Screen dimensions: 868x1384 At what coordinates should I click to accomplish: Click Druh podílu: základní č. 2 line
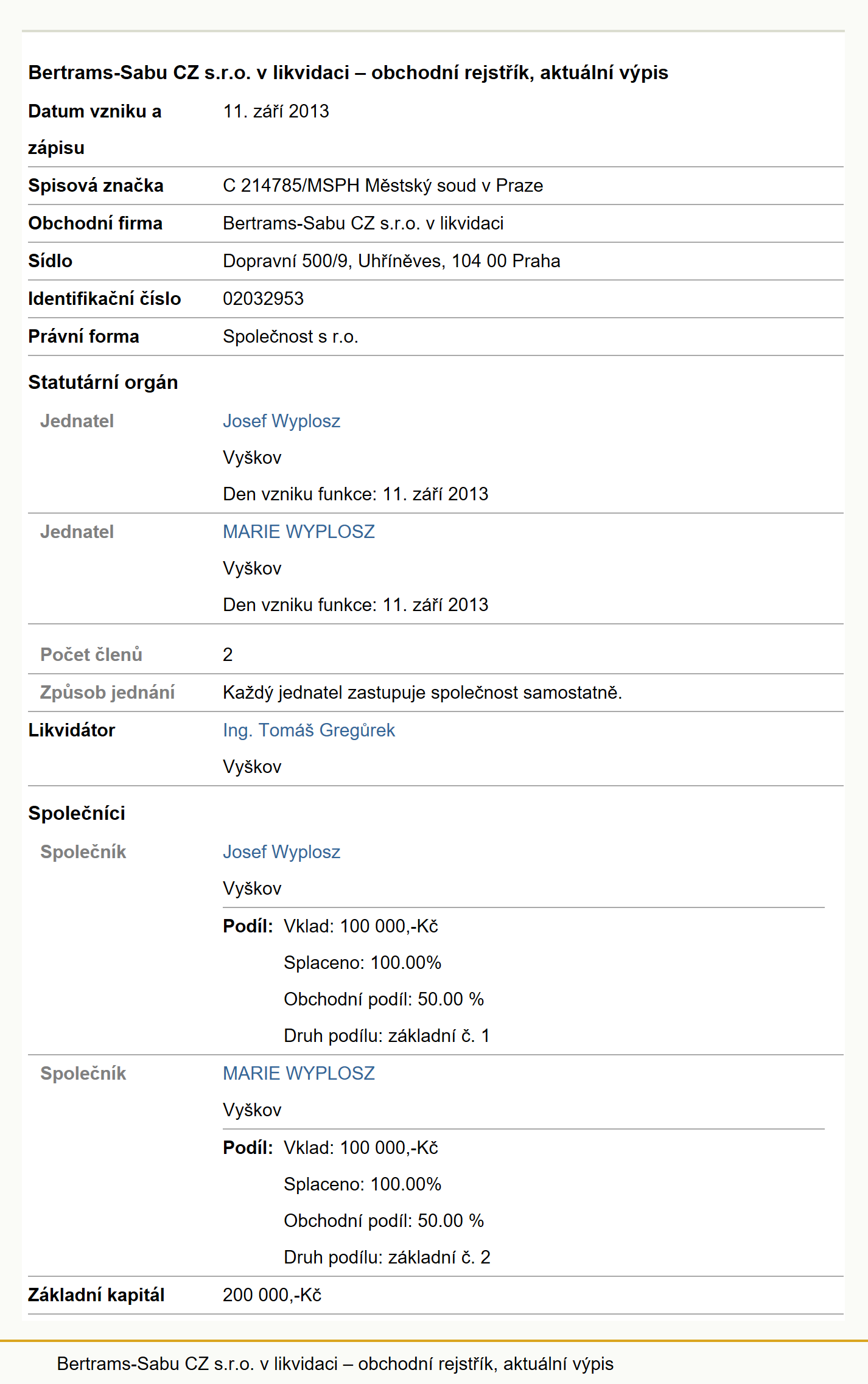point(387,1257)
